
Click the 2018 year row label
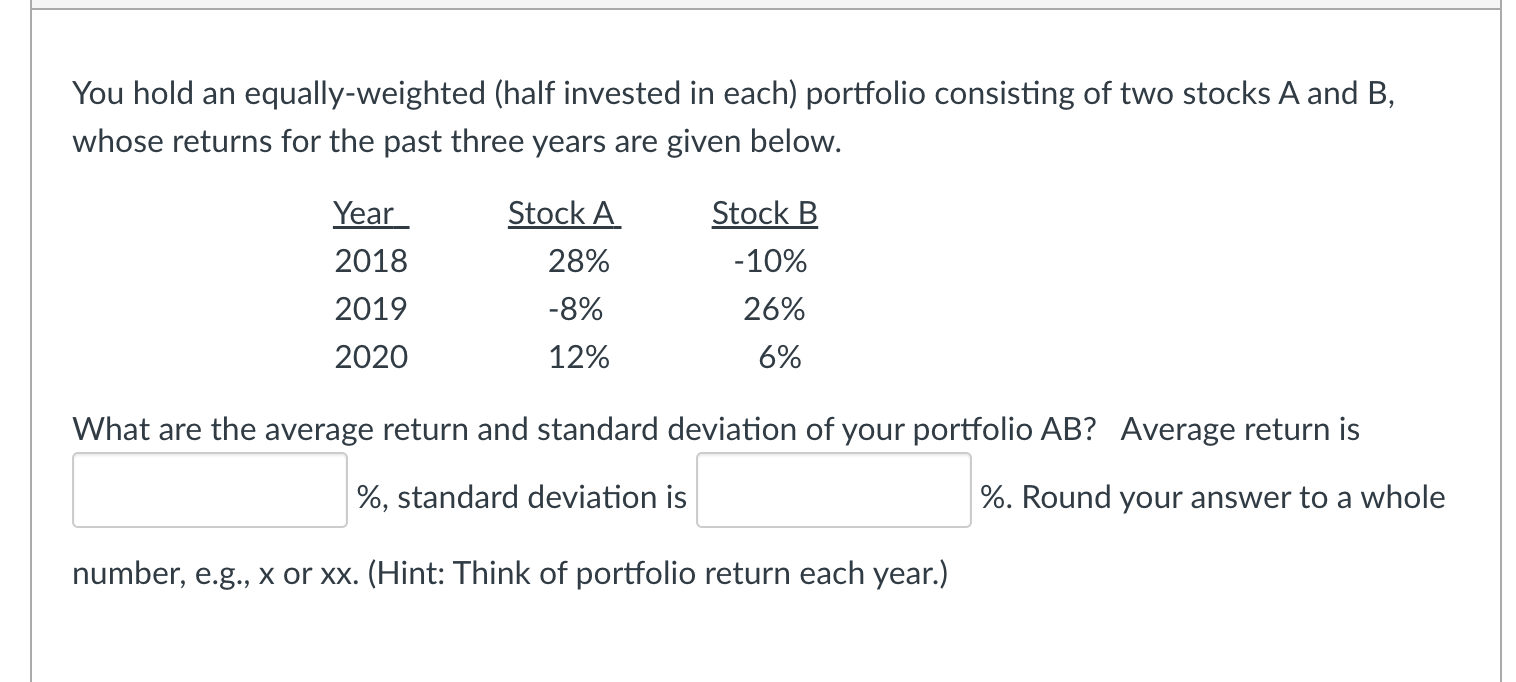(371, 262)
